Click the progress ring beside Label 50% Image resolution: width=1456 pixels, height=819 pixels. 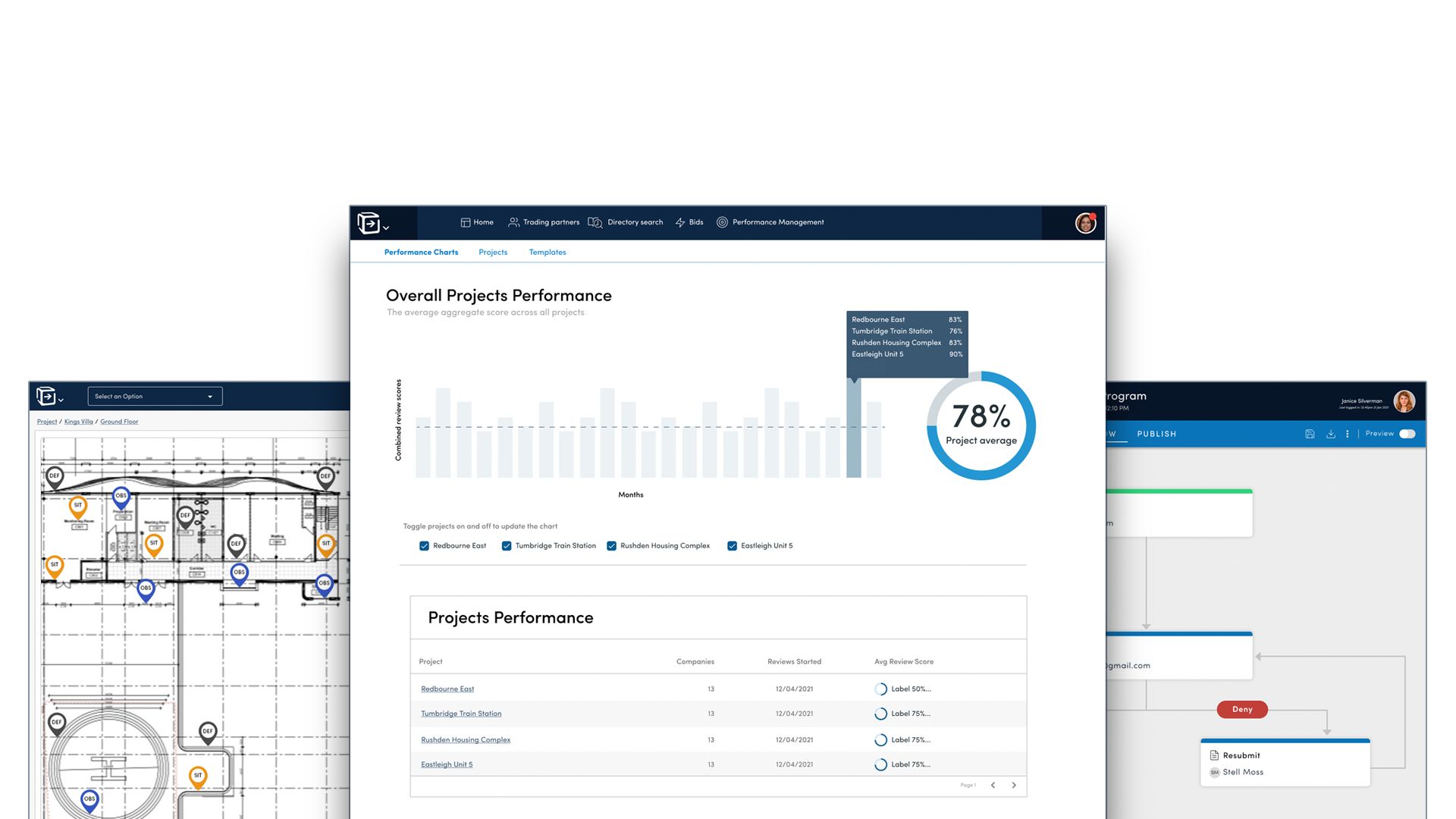point(880,689)
